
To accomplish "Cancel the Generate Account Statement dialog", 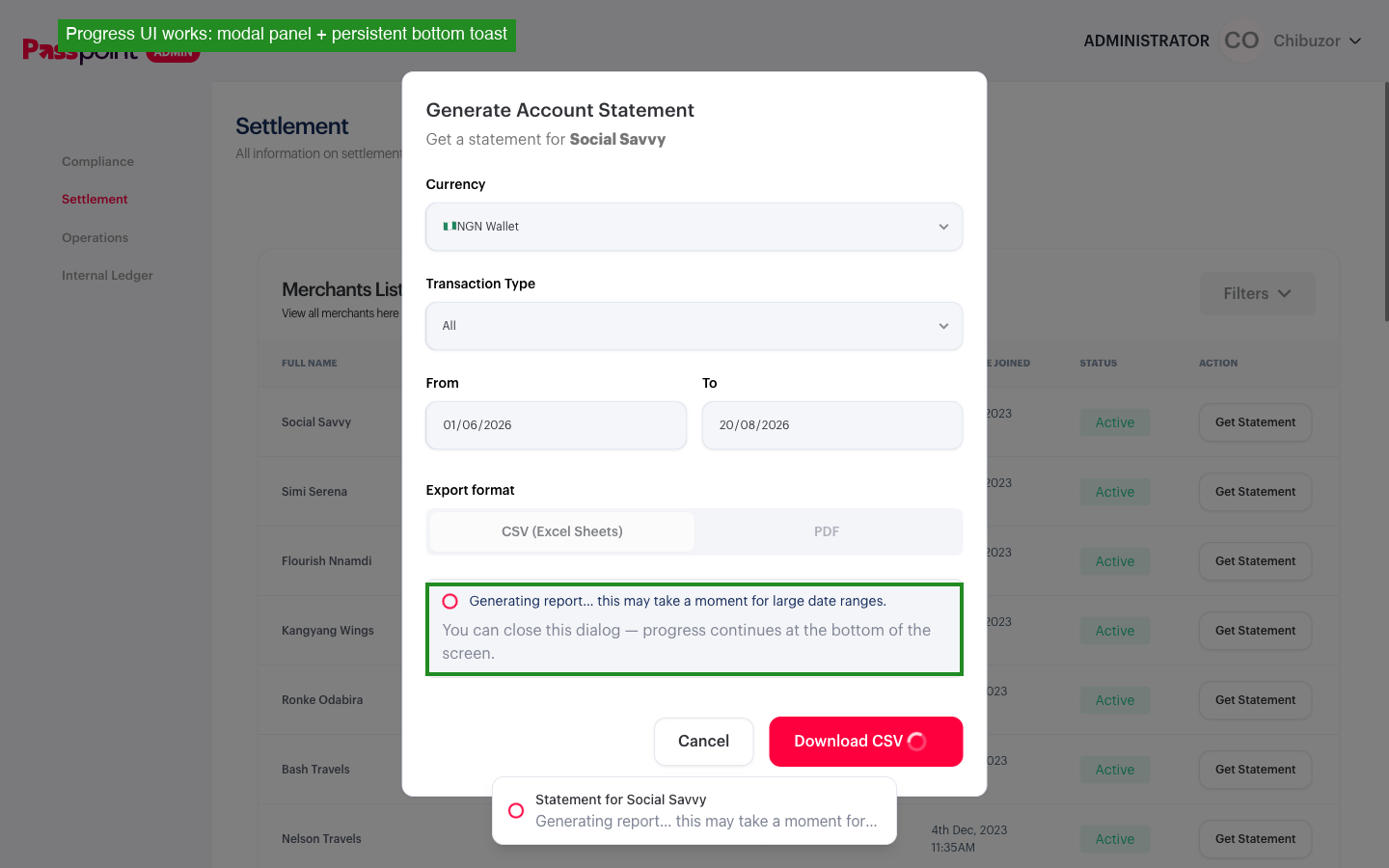I will coord(703,742).
